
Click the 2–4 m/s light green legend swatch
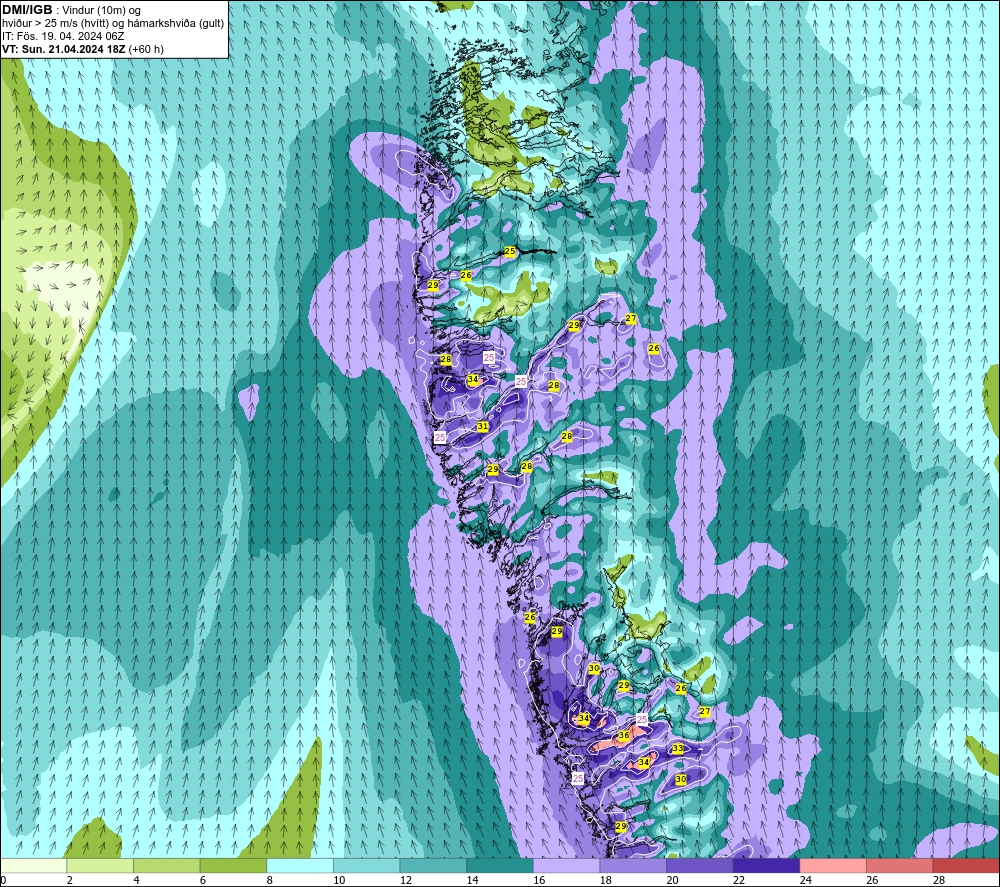pos(99,866)
